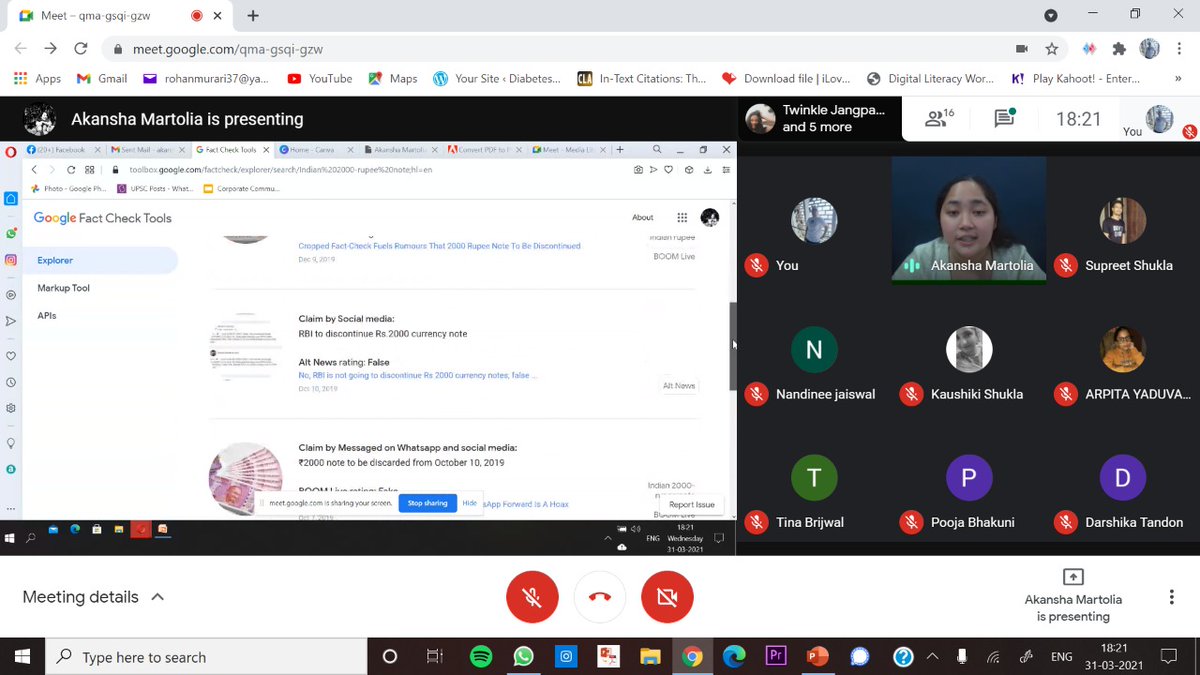The height and width of the screenshot is (675, 1200).
Task: Select APIs in Fact Check sidebar
Action: tap(46, 315)
